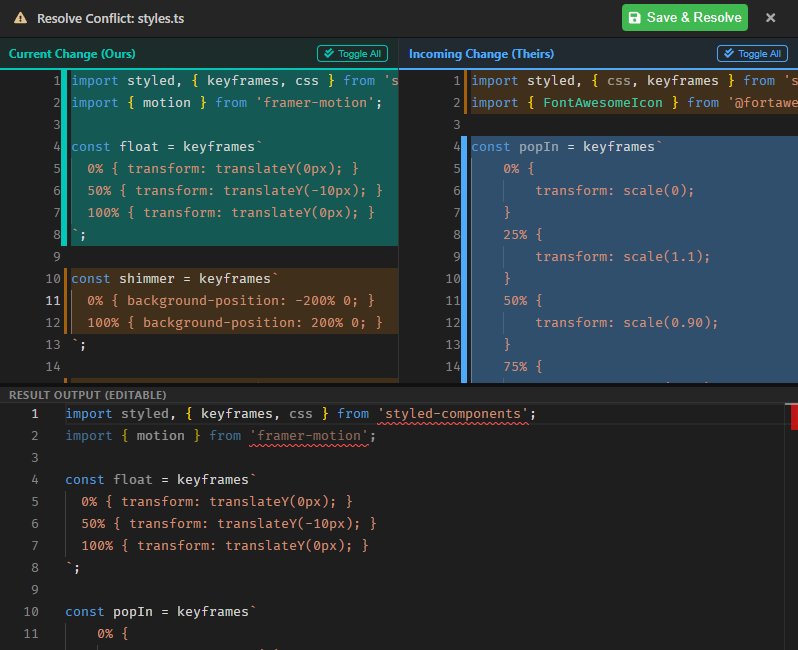The height and width of the screenshot is (650, 798).
Task: Click the '75% {' line in the Theirs pane
Action: [x=523, y=366]
